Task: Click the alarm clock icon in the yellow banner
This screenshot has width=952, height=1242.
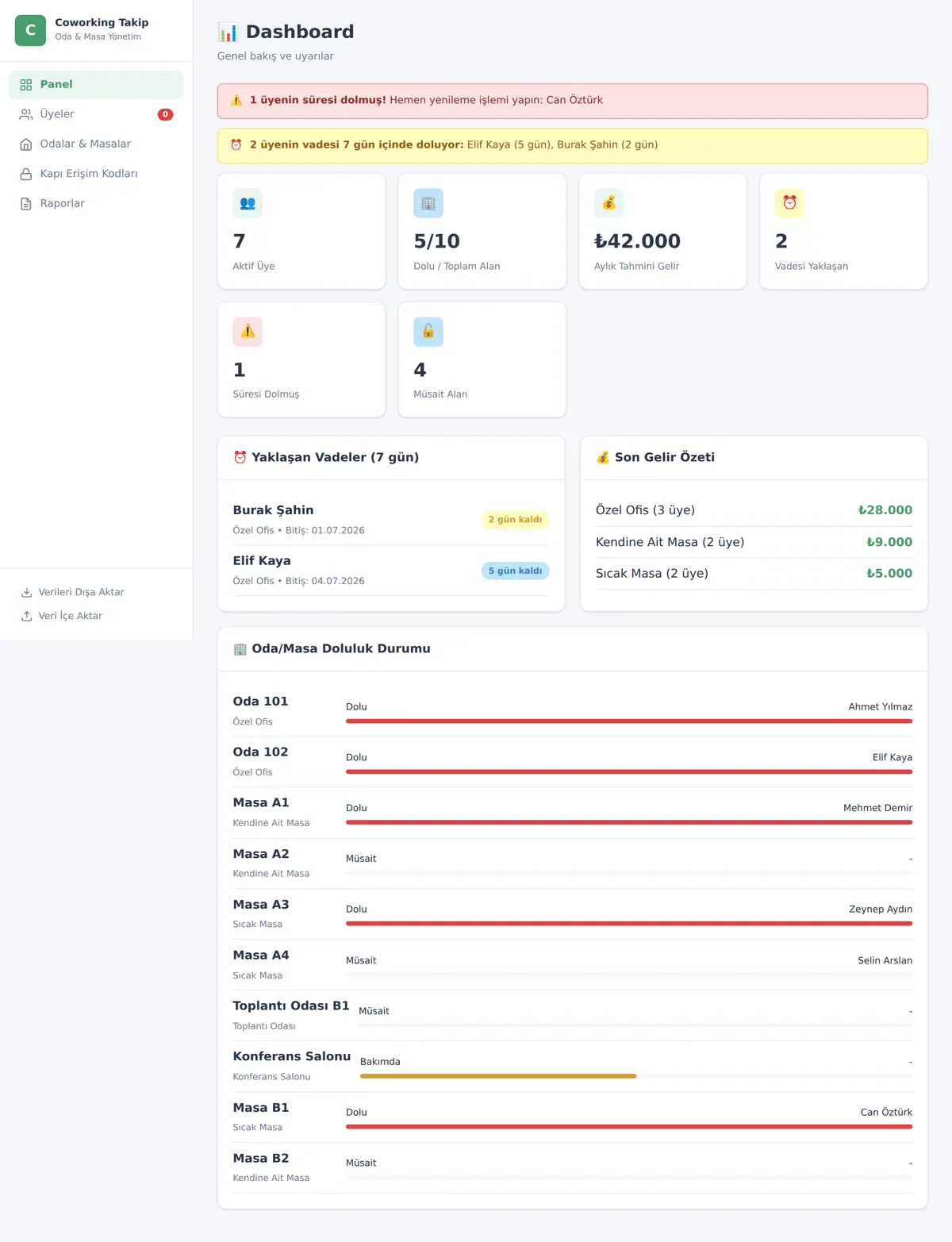Action: tap(236, 145)
